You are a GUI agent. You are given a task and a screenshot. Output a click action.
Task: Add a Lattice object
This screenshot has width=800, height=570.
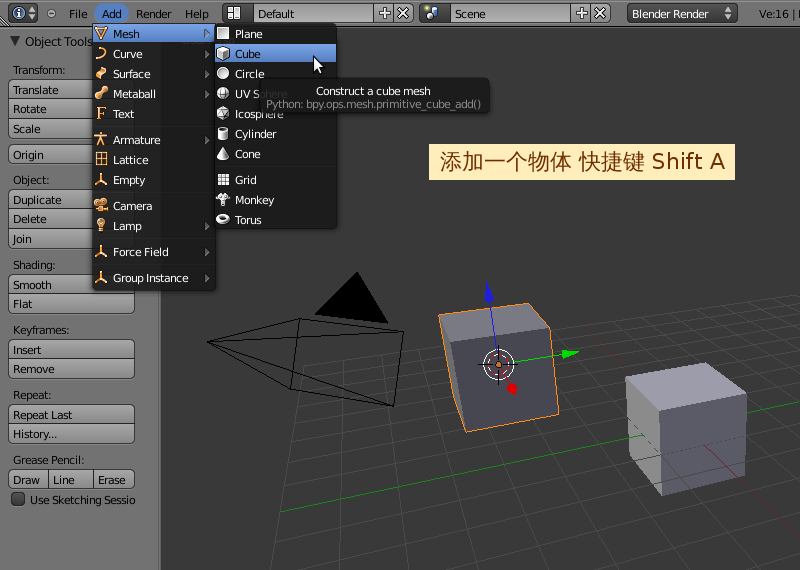coord(154,160)
